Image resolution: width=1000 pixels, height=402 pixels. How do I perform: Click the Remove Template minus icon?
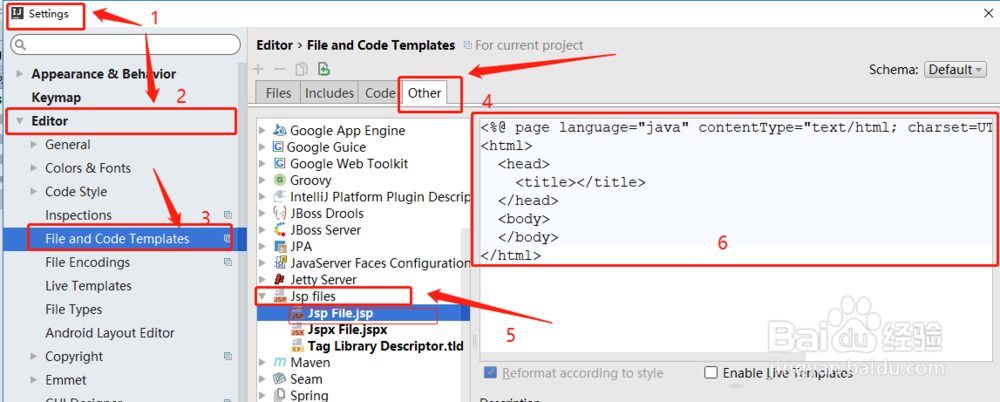point(280,69)
